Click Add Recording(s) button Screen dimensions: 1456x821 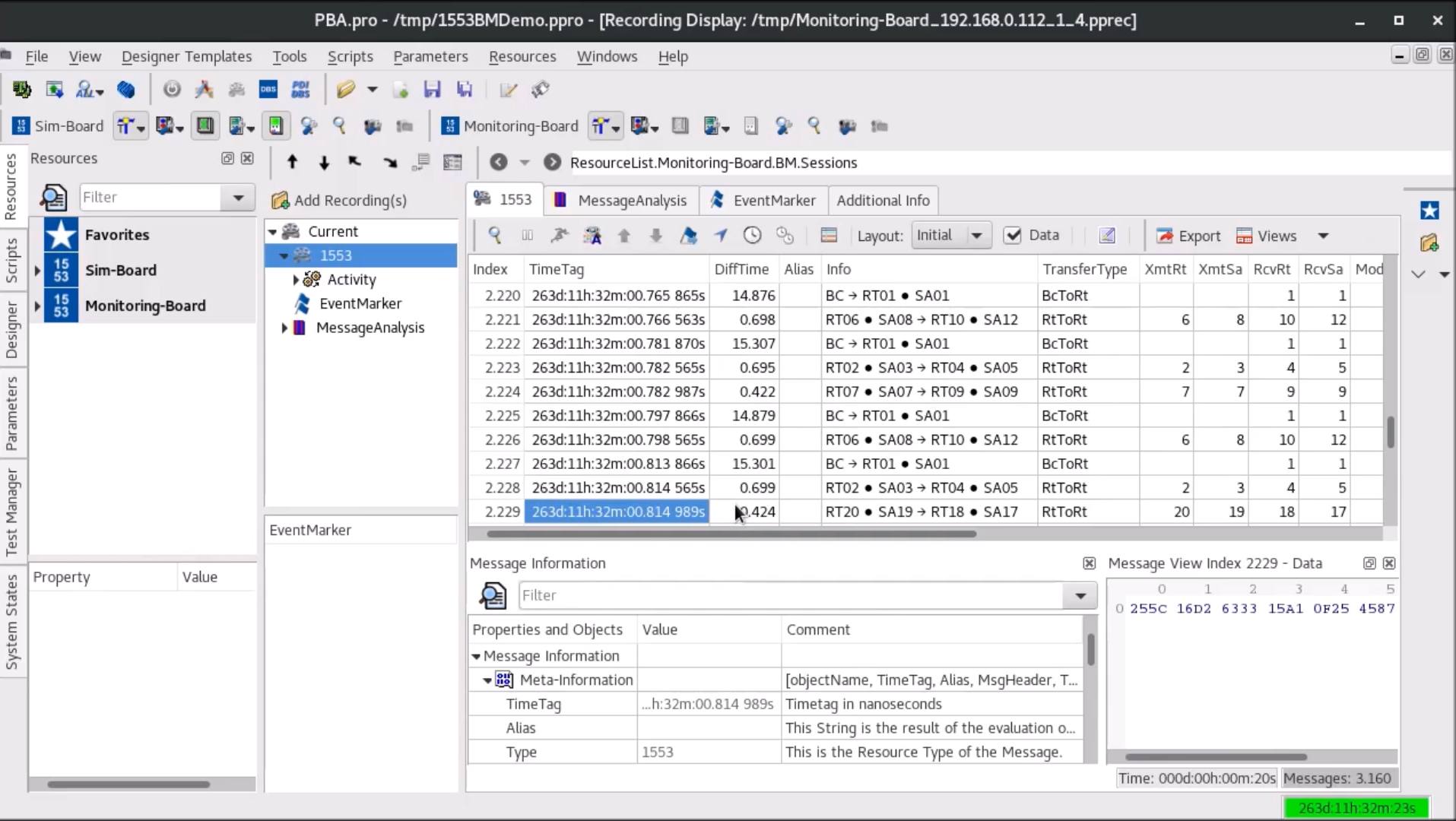point(339,201)
